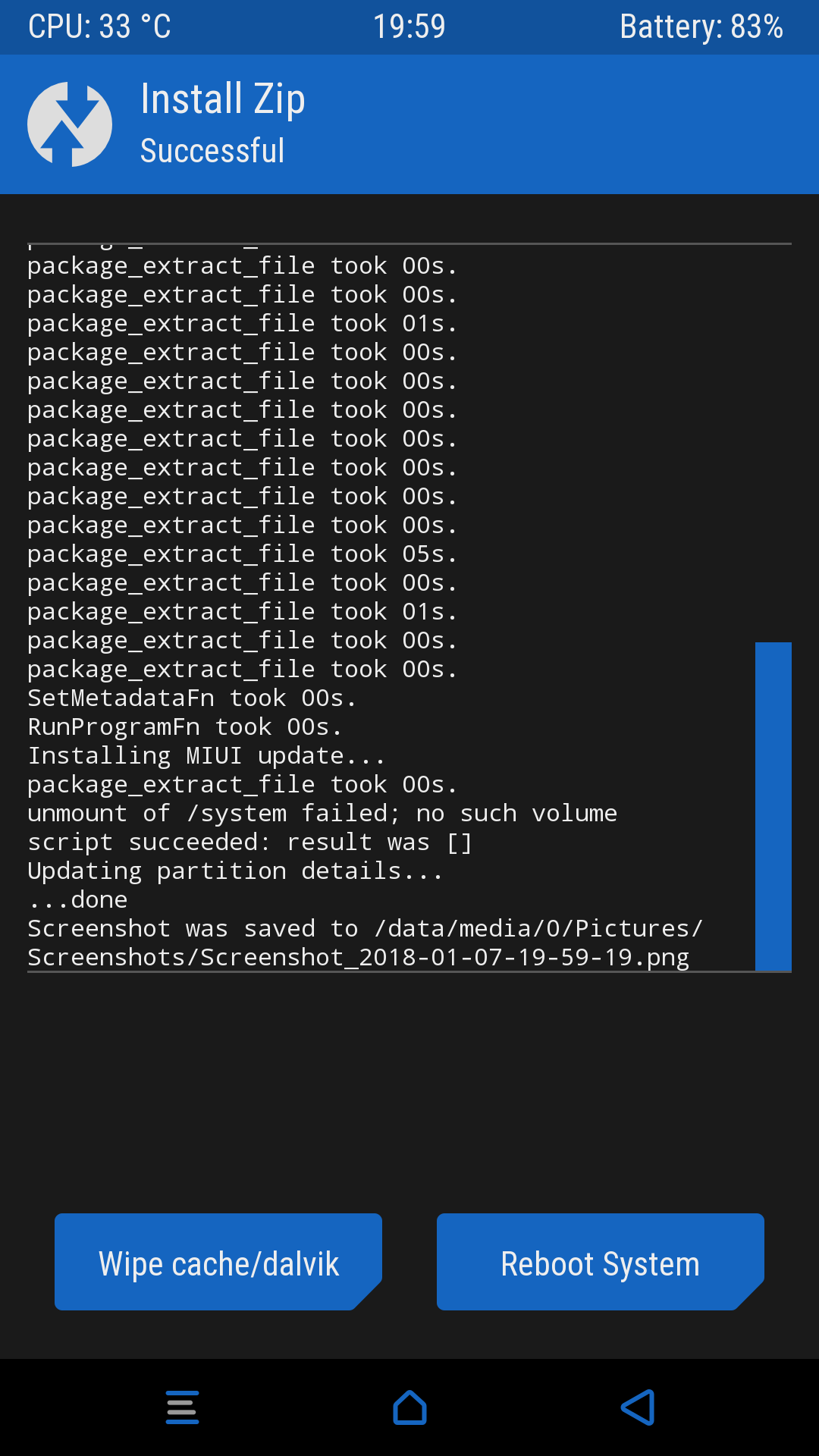This screenshot has height=1456, width=819.
Task: Tap the TWRP logo icon
Action: click(x=70, y=124)
